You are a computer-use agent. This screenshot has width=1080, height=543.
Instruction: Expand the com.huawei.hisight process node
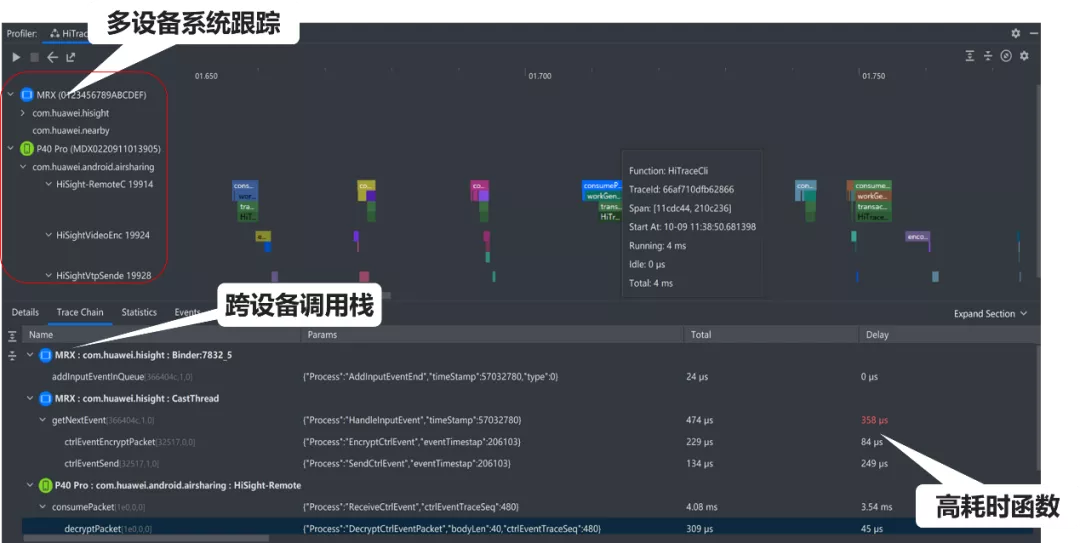[23, 112]
